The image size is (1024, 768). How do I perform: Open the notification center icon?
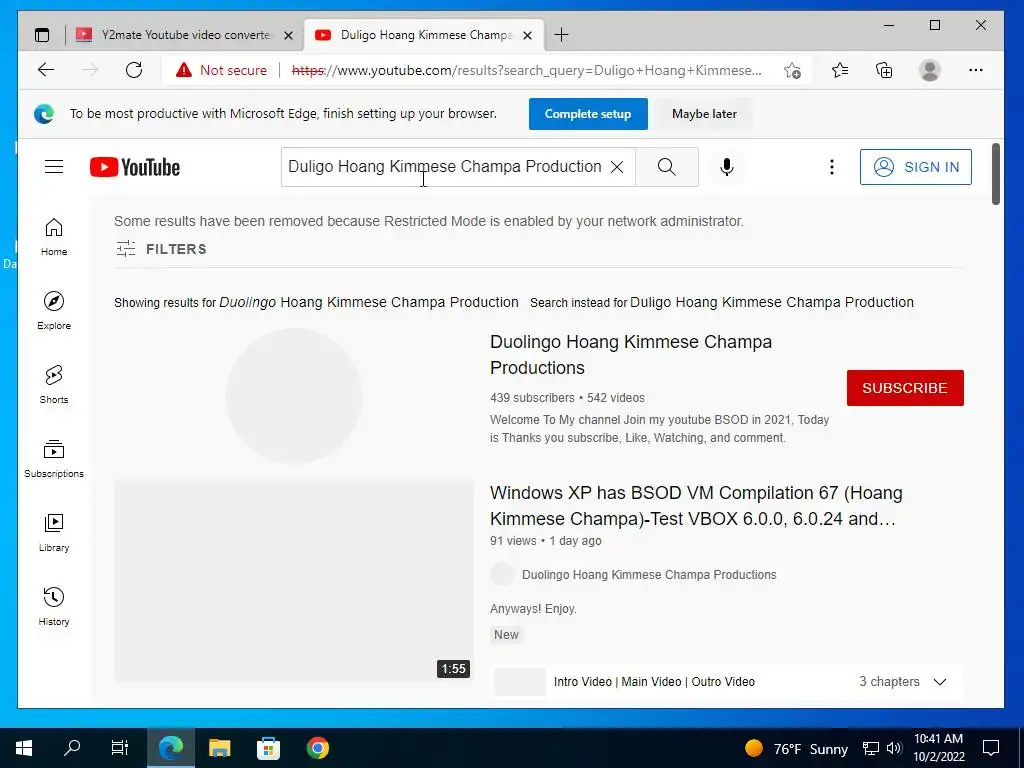991,748
